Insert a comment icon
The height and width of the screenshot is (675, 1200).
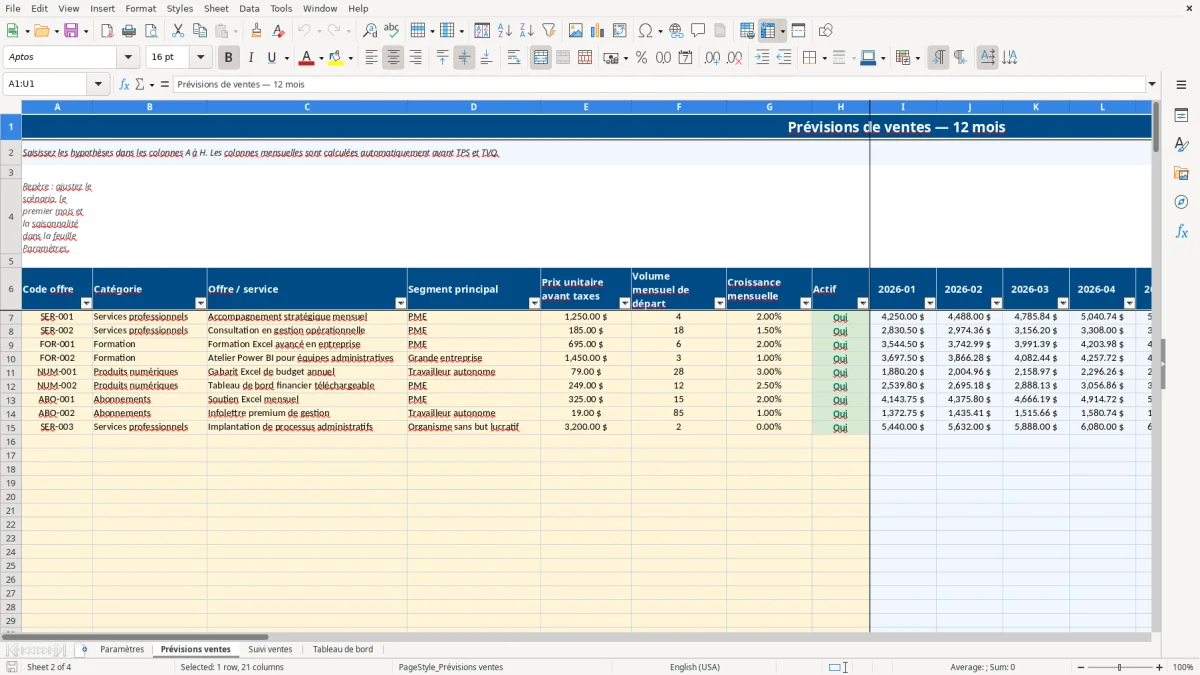(x=698, y=31)
